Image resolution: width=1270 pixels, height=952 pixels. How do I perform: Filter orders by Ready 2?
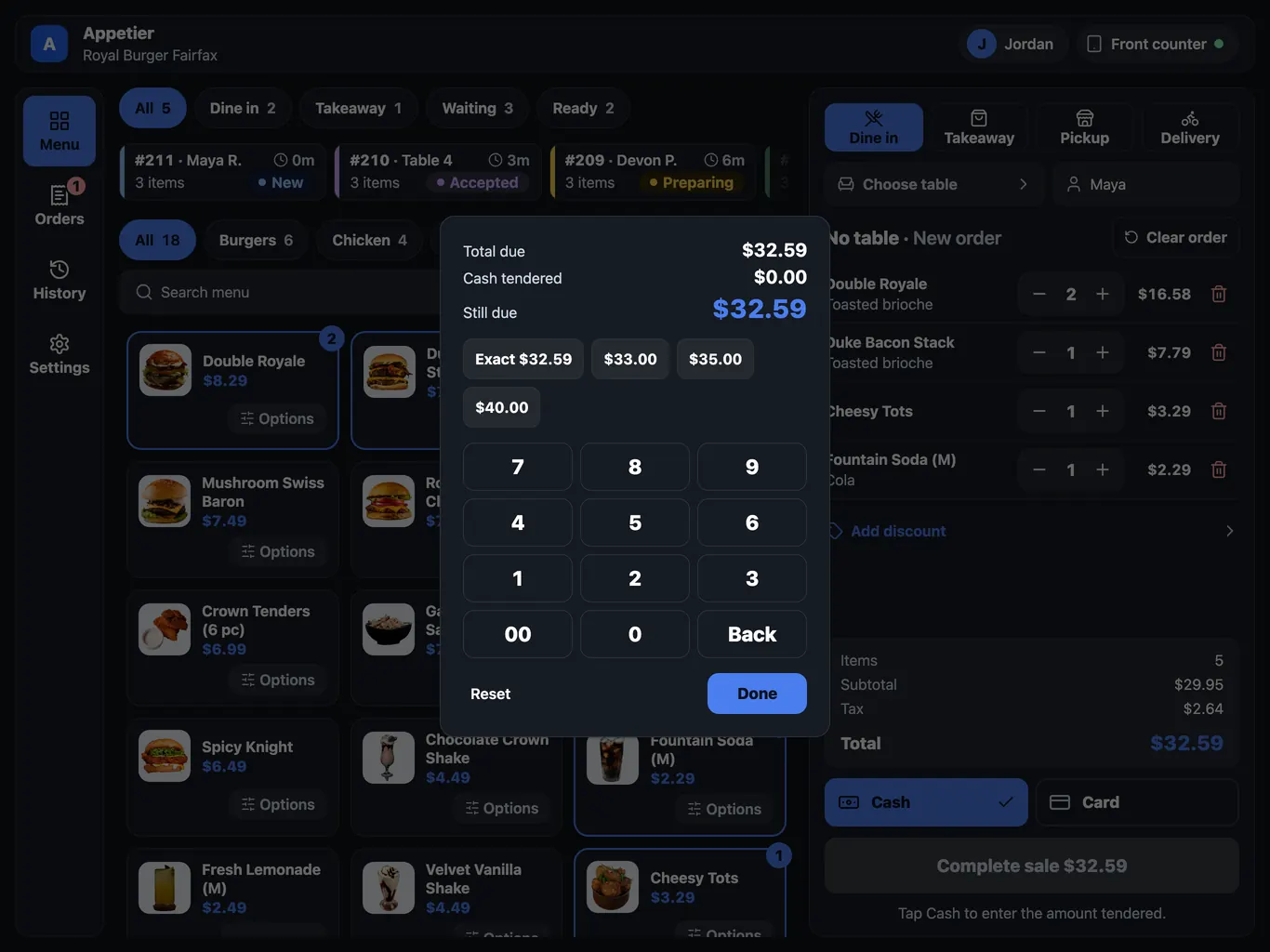584,108
